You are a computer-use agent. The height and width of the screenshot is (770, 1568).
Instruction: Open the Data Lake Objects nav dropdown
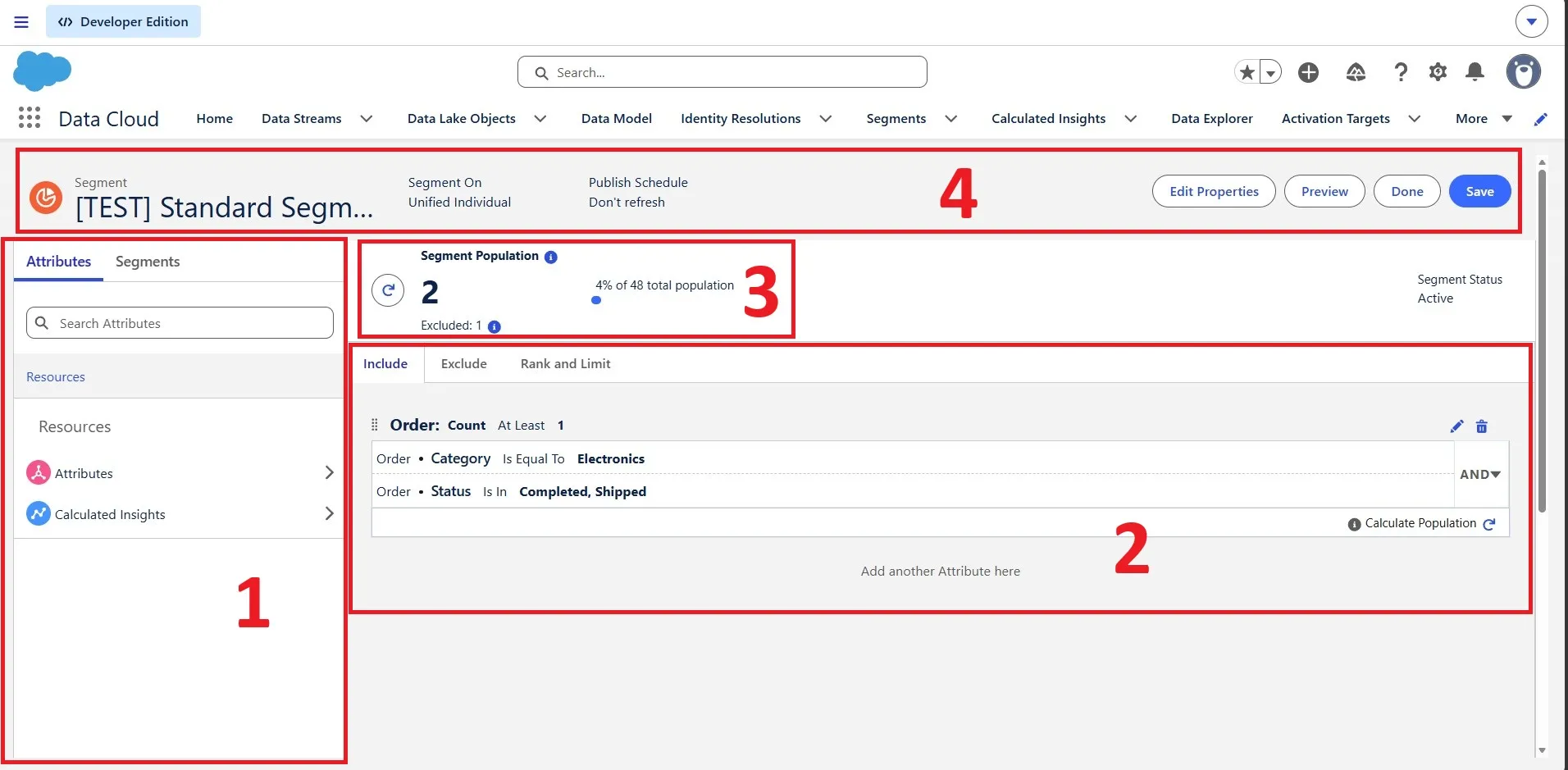pyautogui.click(x=540, y=119)
